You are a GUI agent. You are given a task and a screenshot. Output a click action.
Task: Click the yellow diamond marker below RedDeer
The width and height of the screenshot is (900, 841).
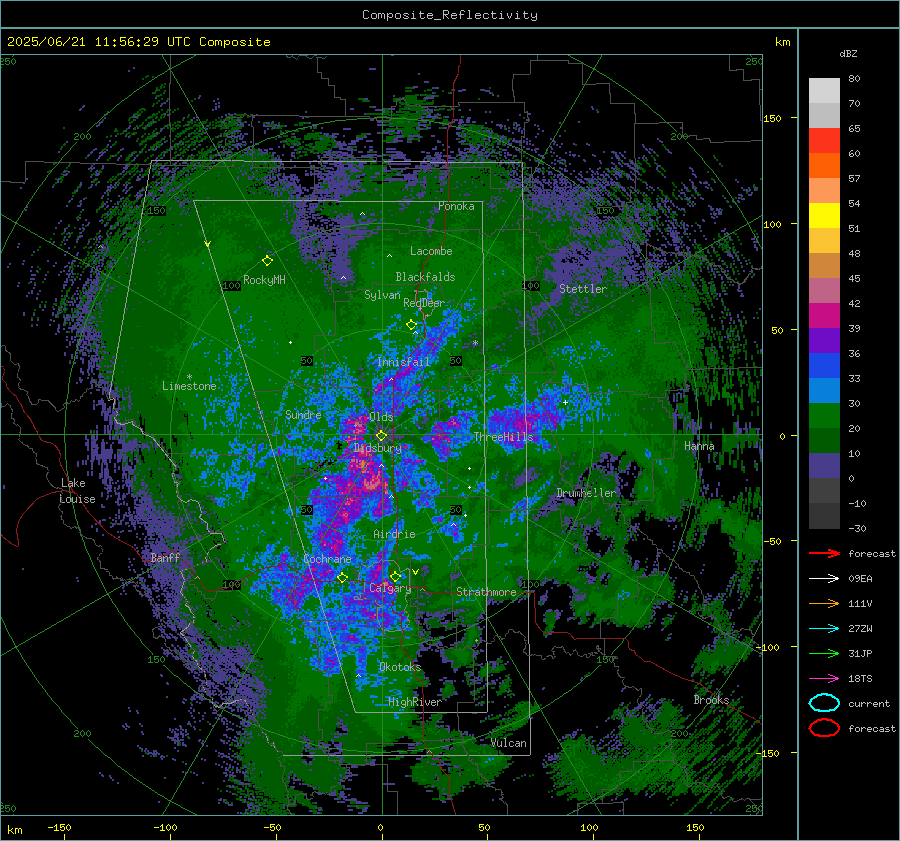pos(412,325)
